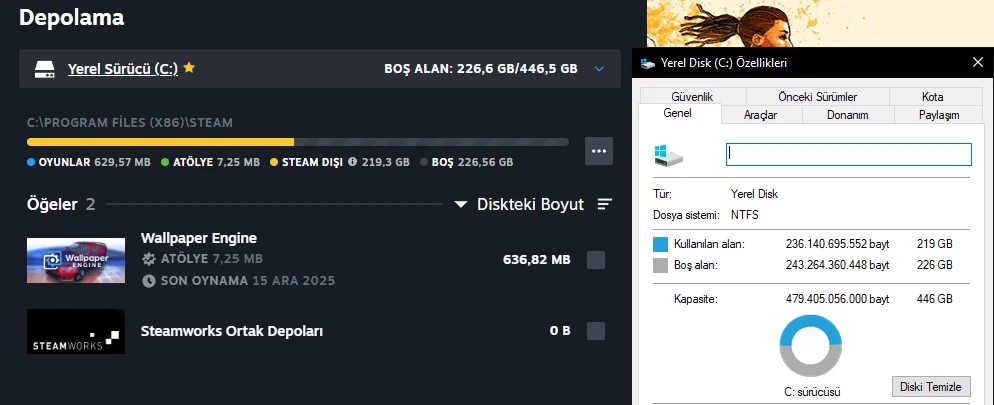Image resolution: width=994 pixels, height=405 pixels.
Task: Tick the Steamworks Ortak Depoları checkbox
Action: 596,331
